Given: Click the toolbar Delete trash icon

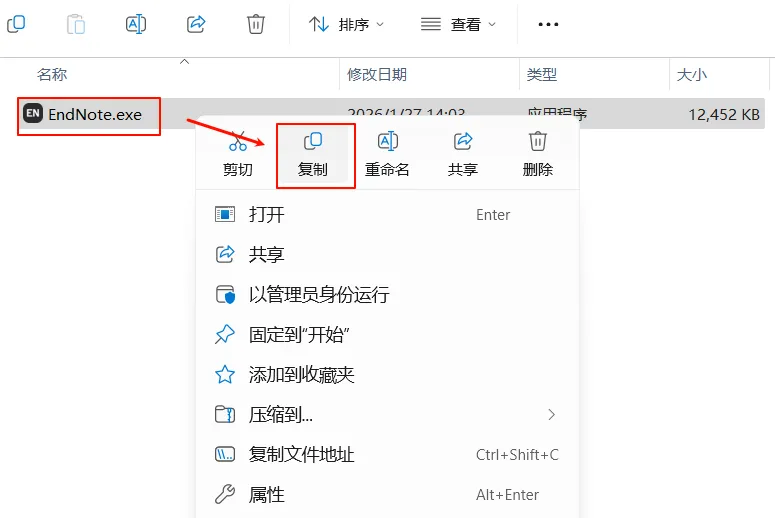Looking at the screenshot, I should coord(256,24).
